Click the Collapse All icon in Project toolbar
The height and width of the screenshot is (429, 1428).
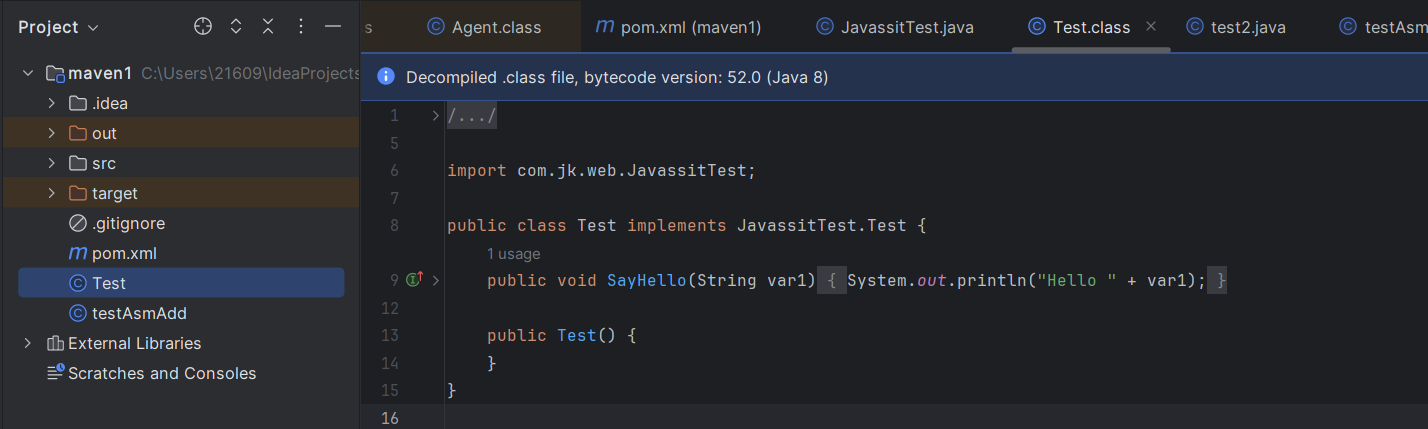click(268, 27)
